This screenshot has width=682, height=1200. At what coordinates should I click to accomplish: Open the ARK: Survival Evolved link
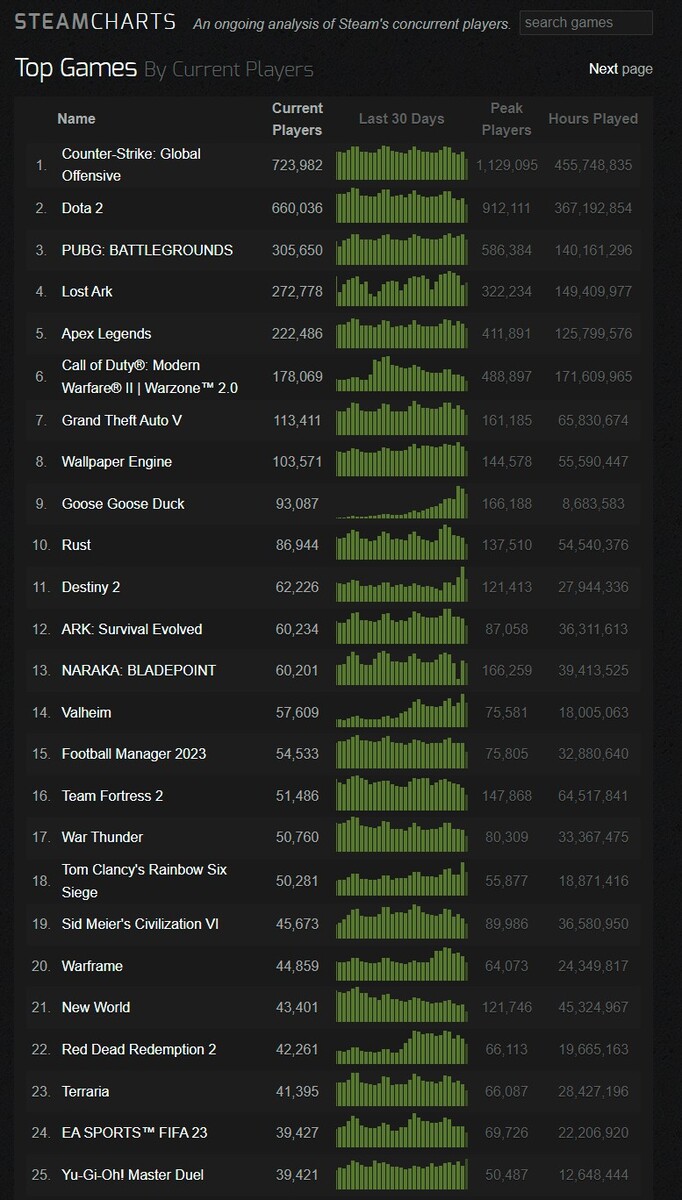point(132,629)
